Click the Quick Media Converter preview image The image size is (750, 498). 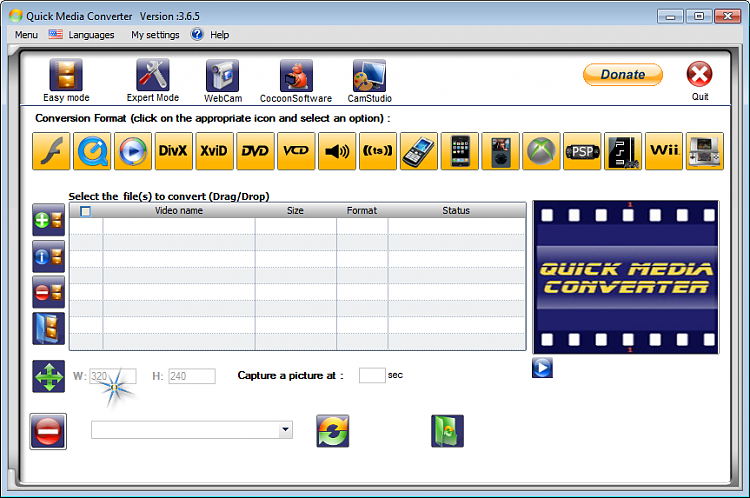click(x=626, y=277)
